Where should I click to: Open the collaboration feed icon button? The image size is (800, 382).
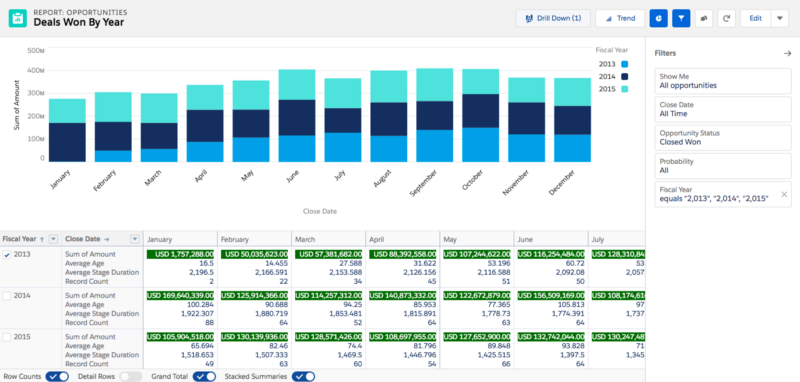click(704, 18)
